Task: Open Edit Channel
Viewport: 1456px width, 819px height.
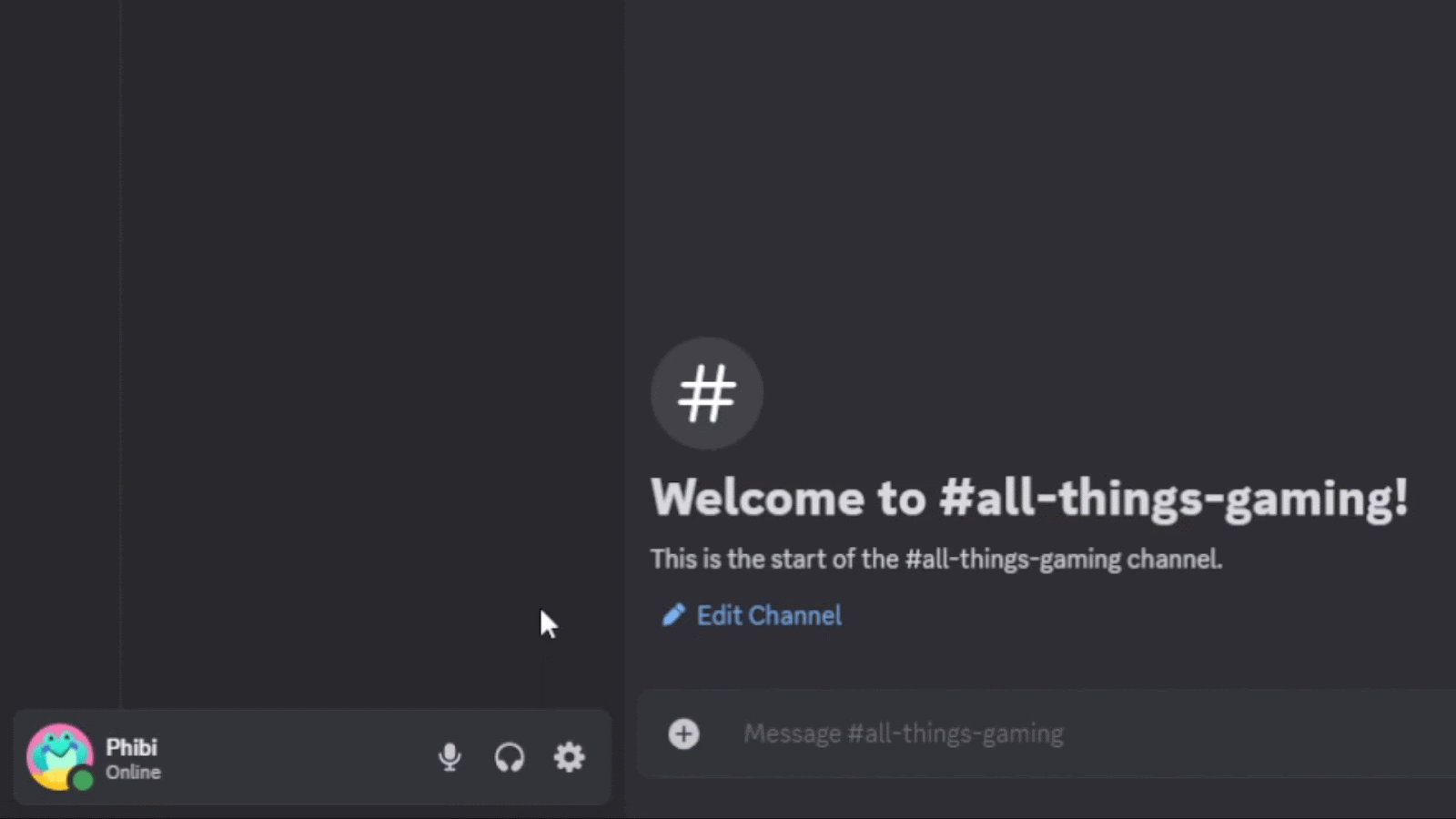Action: click(x=769, y=615)
